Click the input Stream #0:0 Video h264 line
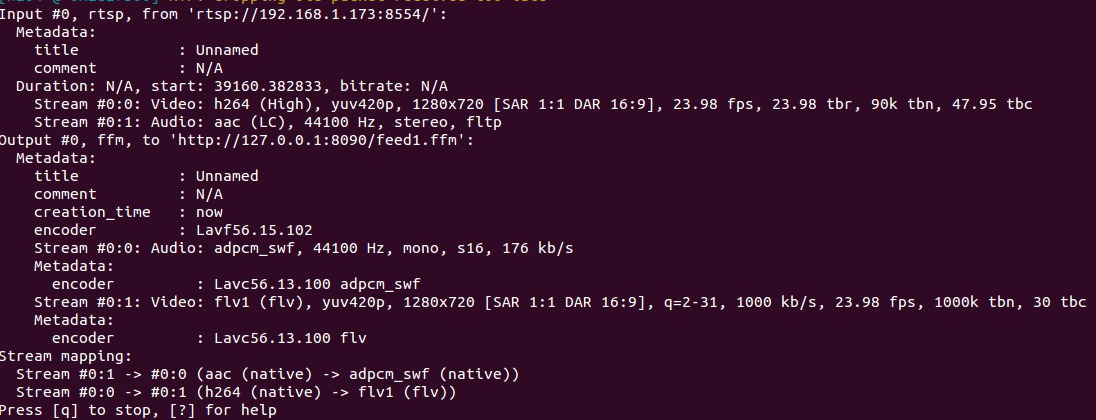1096x420 pixels. (533, 104)
